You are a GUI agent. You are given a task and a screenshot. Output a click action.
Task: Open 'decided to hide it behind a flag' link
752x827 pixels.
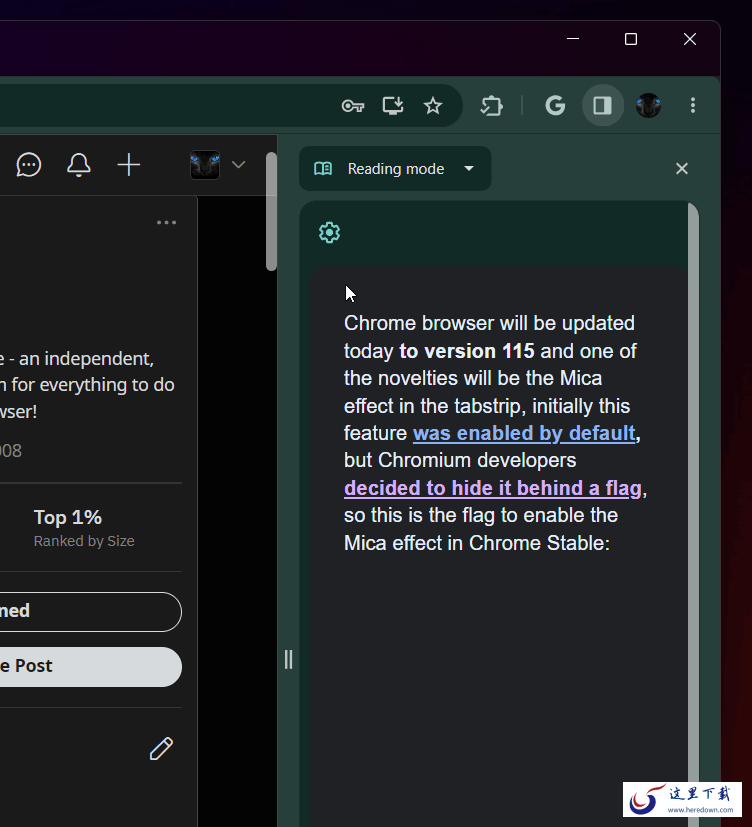click(493, 488)
